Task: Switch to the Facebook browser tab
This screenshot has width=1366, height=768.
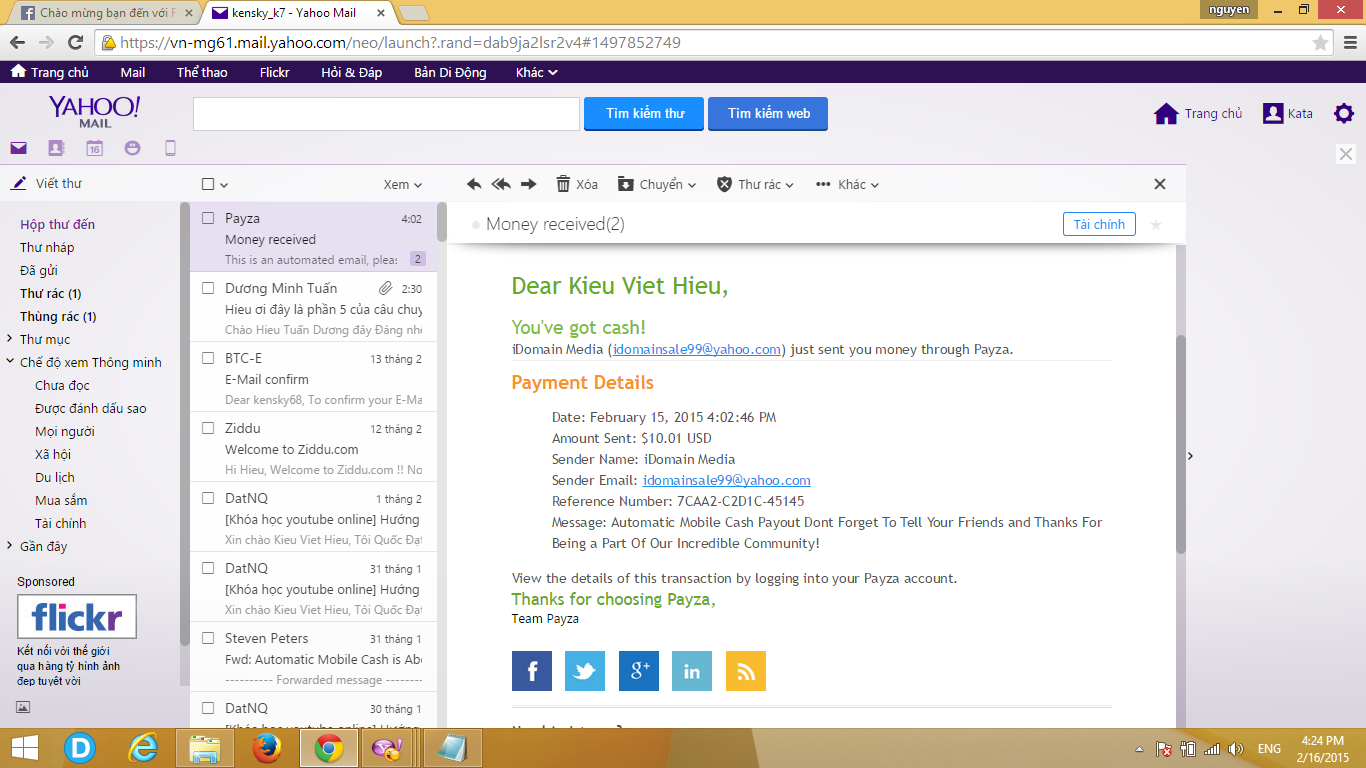Action: (x=105, y=14)
